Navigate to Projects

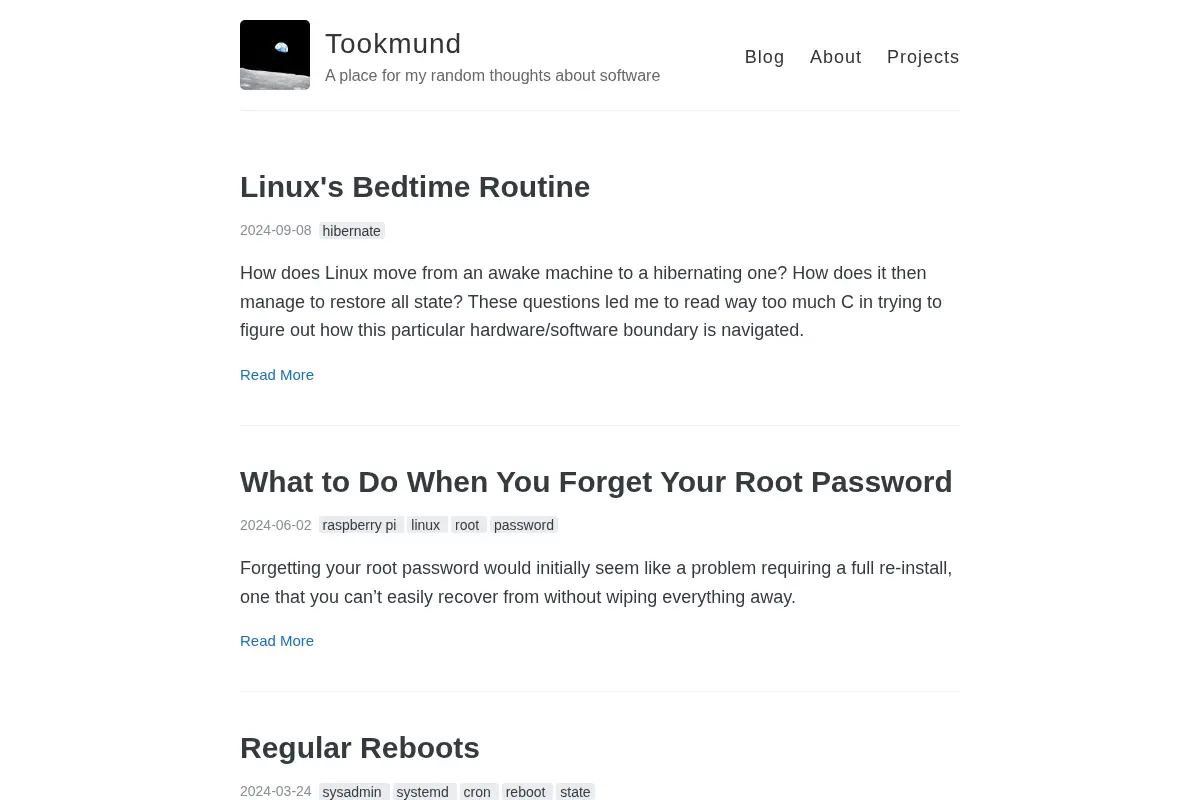pos(923,57)
